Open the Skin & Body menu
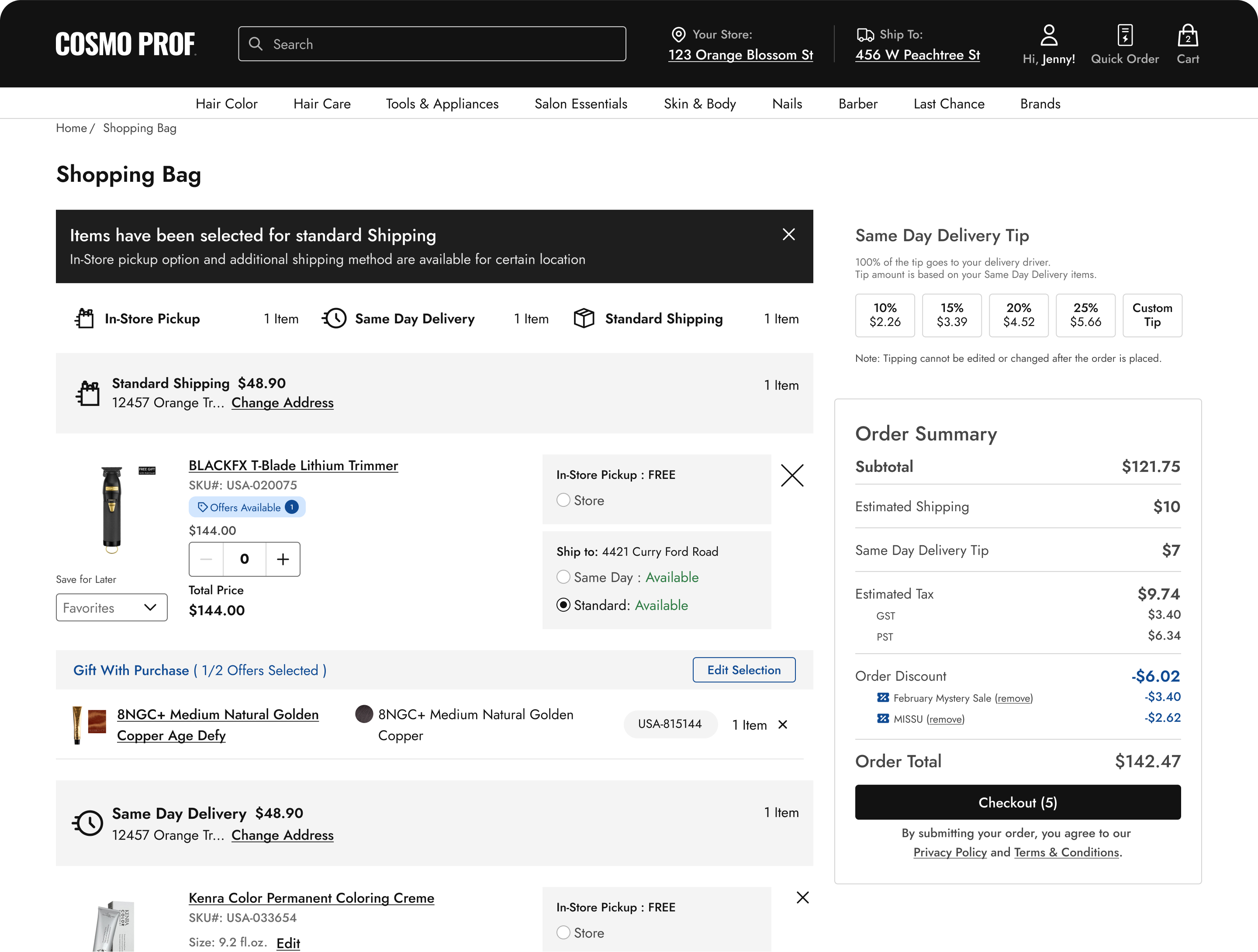Viewport: 1258px width, 952px height. point(699,104)
